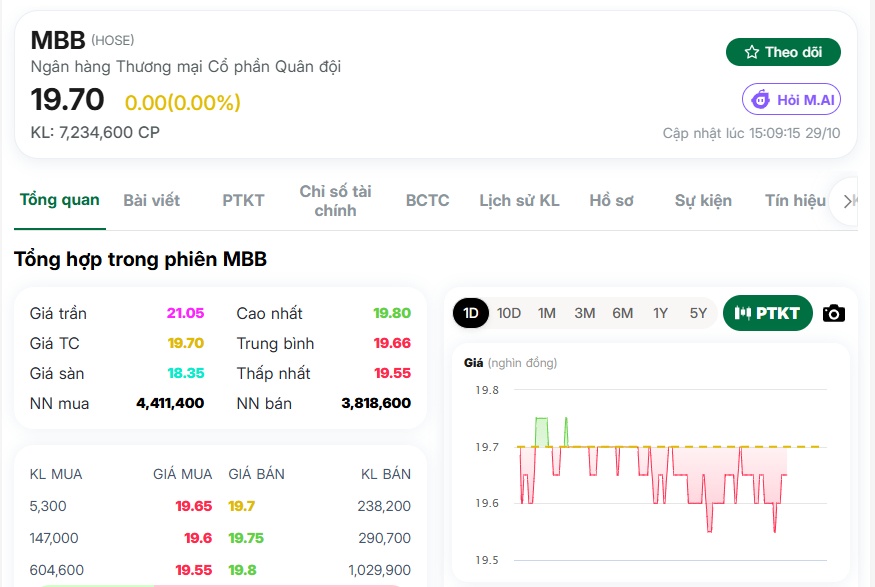875x587 pixels.
Task: Click the KL BÁN column header
Action: tap(386, 474)
